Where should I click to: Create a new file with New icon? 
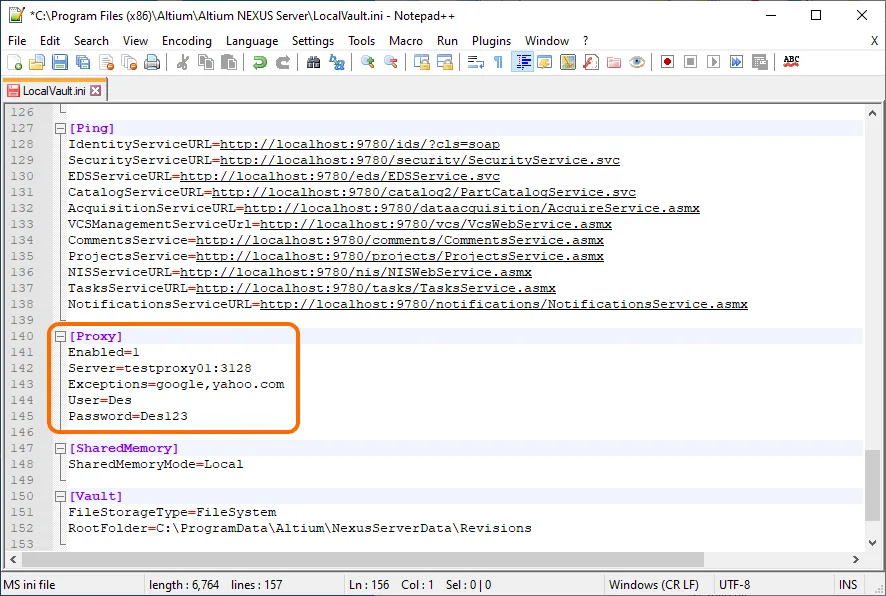(x=15, y=62)
